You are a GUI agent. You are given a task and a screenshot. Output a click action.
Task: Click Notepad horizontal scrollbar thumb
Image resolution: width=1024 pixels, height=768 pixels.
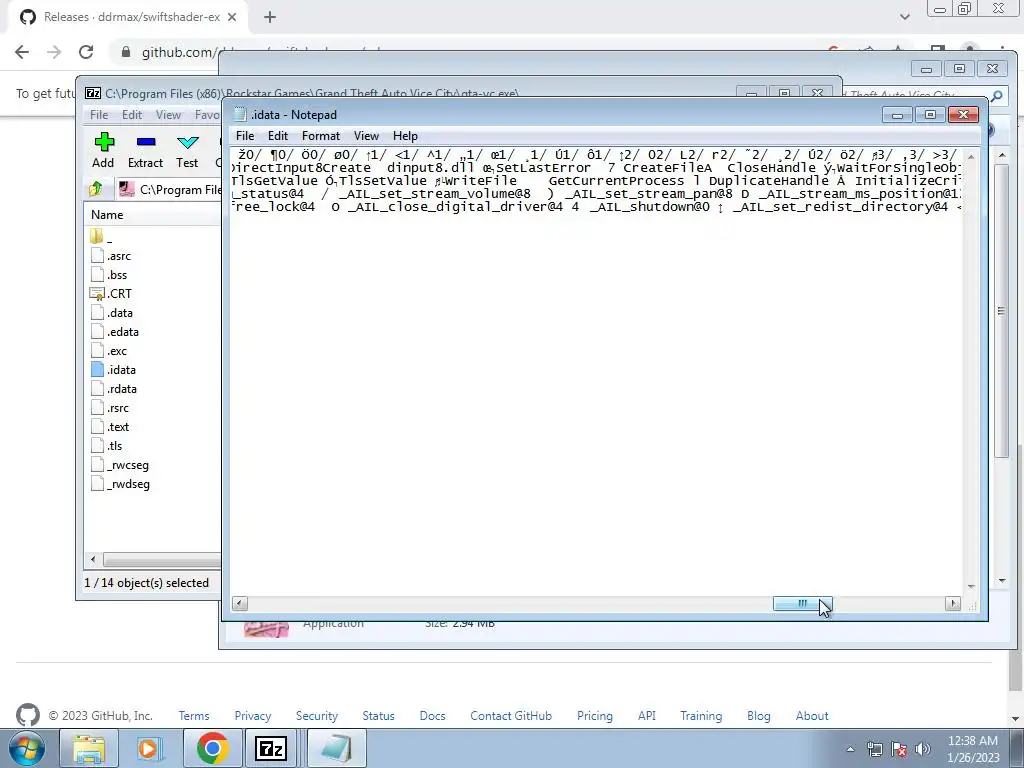[803, 603]
